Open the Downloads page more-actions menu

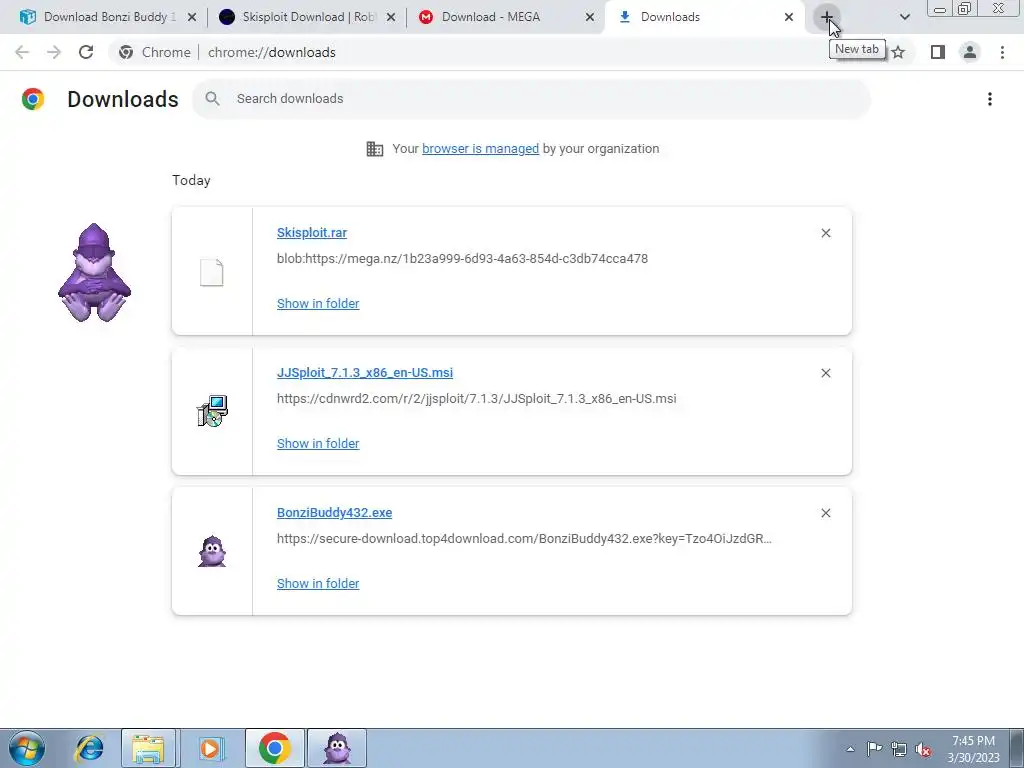click(x=990, y=99)
